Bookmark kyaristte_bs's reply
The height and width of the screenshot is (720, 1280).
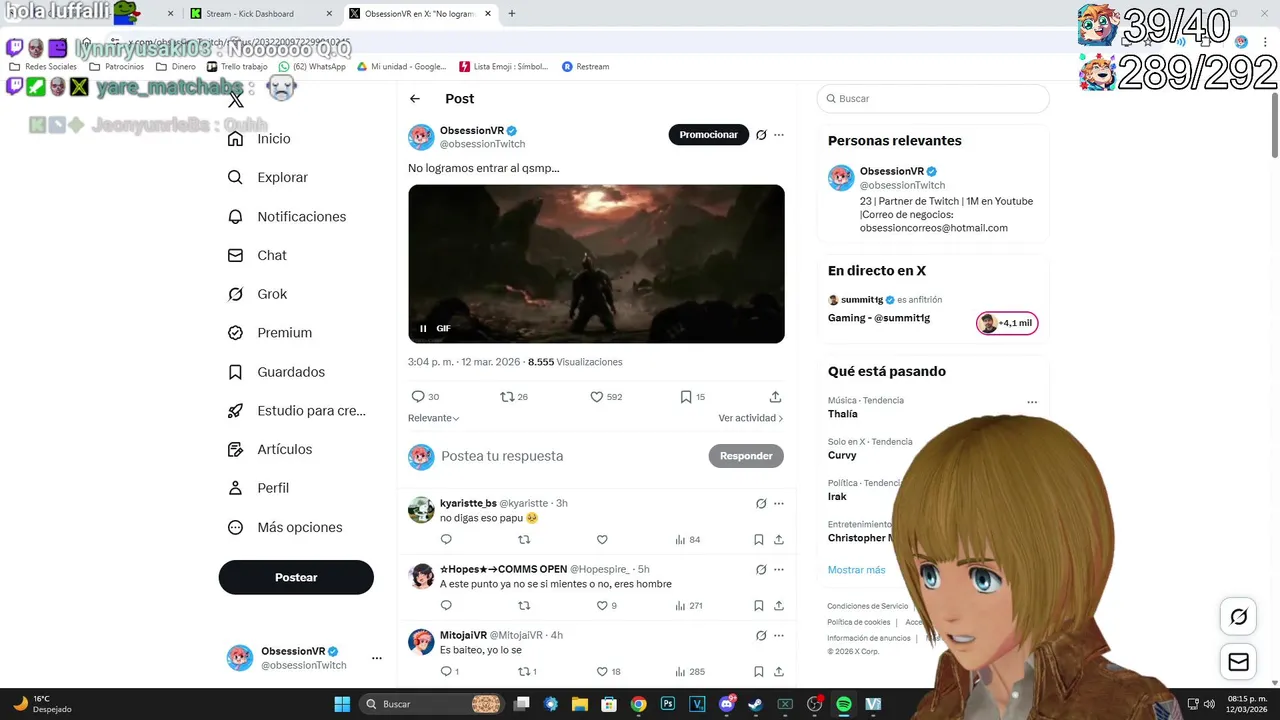pos(759,540)
